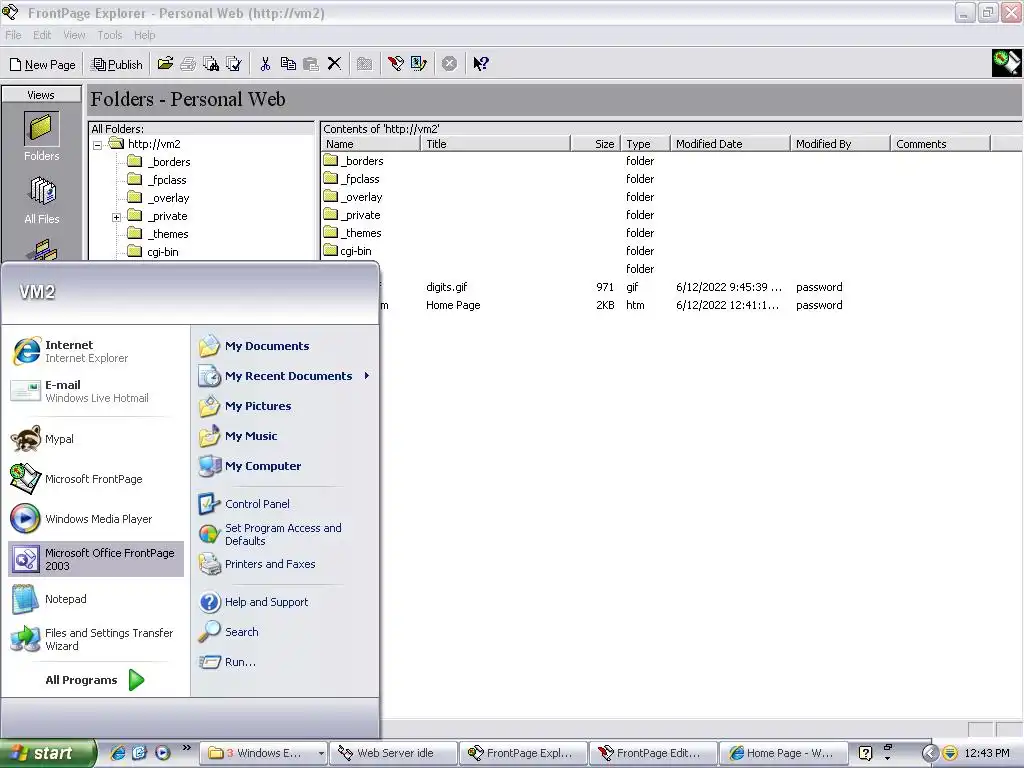1024x768 pixels.
Task: Click the Delete X toolbar icon
Action: 334,63
